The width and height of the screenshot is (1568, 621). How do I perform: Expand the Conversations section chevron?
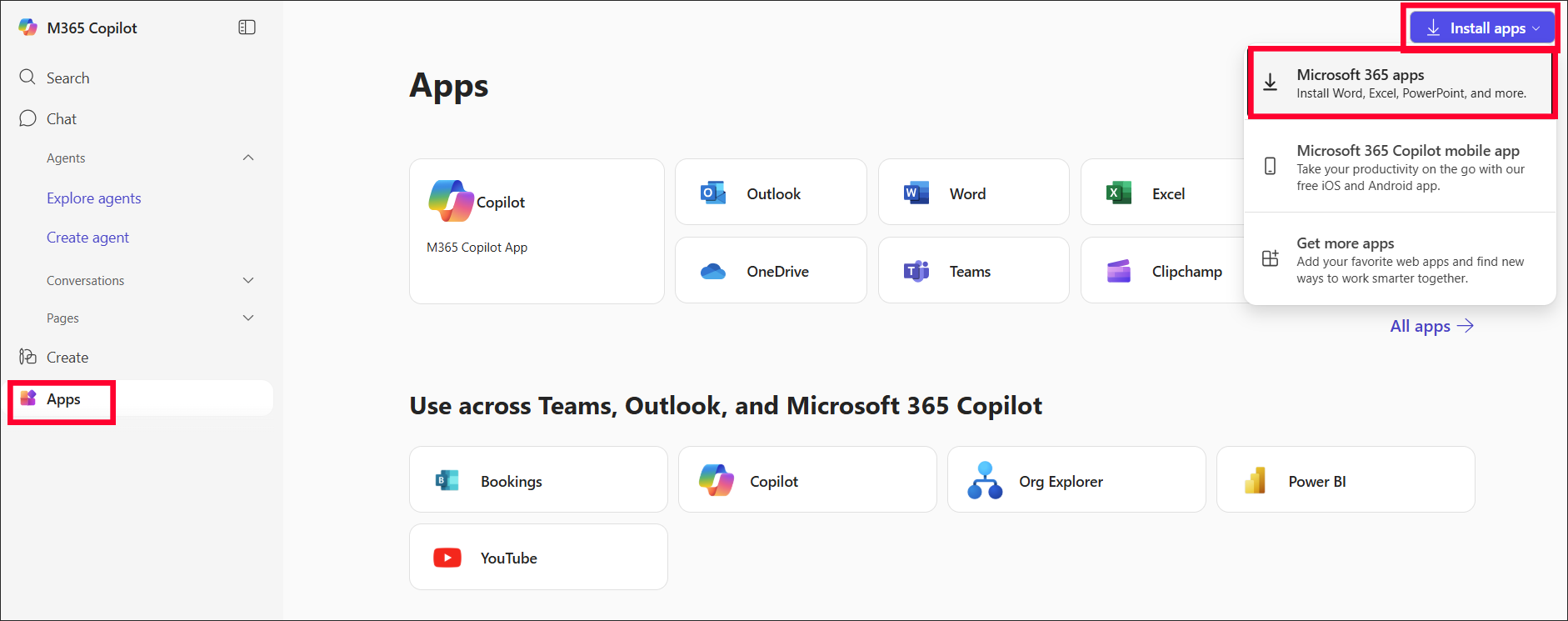click(248, 280)
